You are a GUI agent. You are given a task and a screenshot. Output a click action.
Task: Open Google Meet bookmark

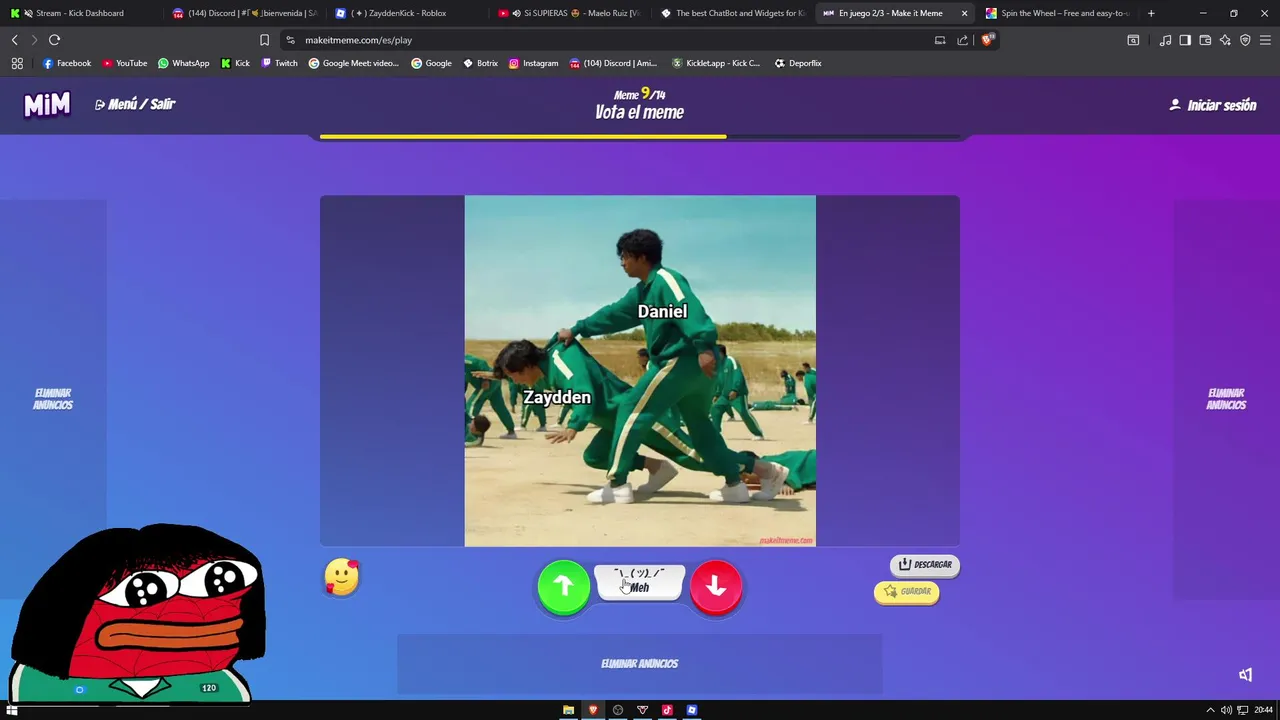(354, 63)
